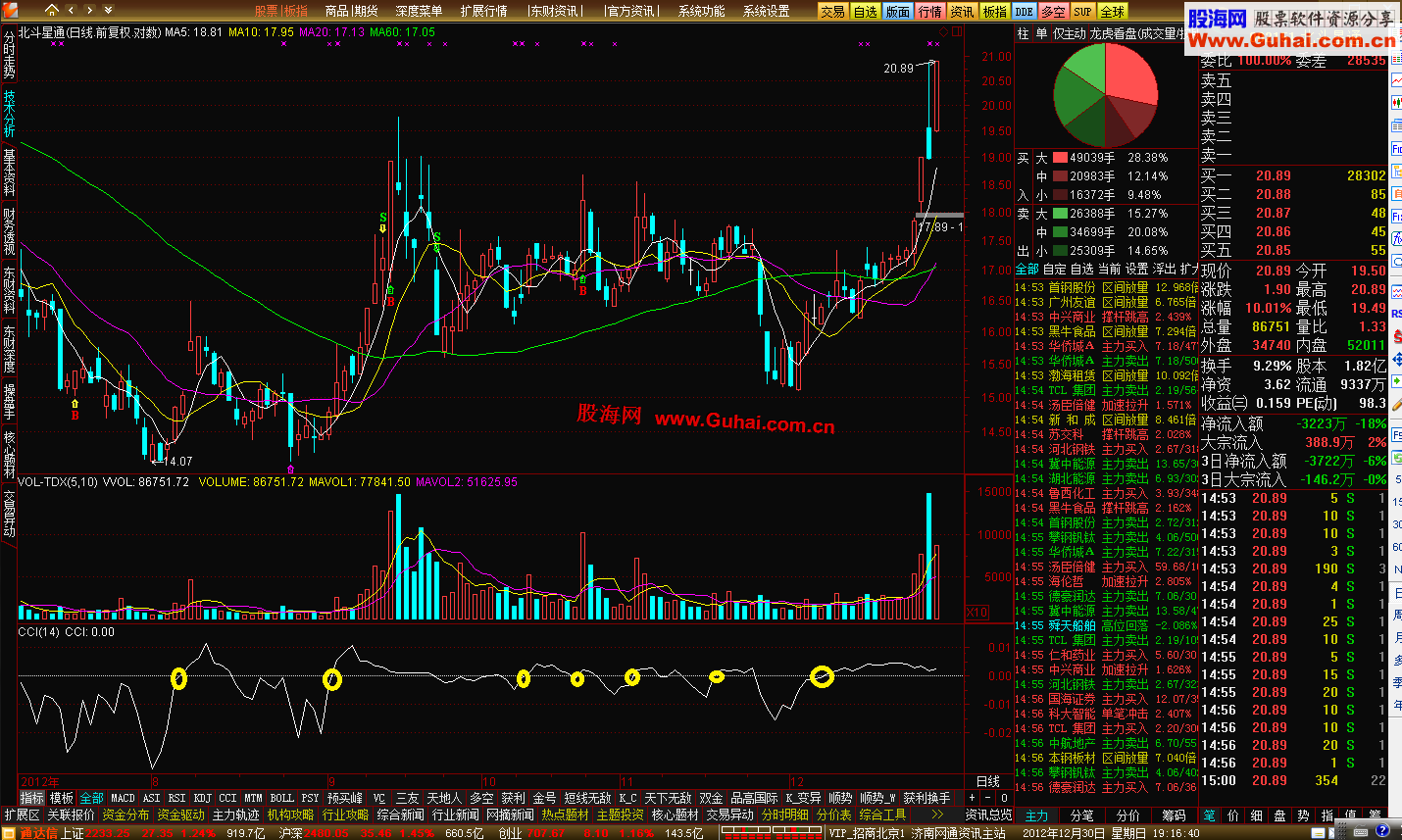Select 基本资料 in left sidebar

[x=9, y=173]
